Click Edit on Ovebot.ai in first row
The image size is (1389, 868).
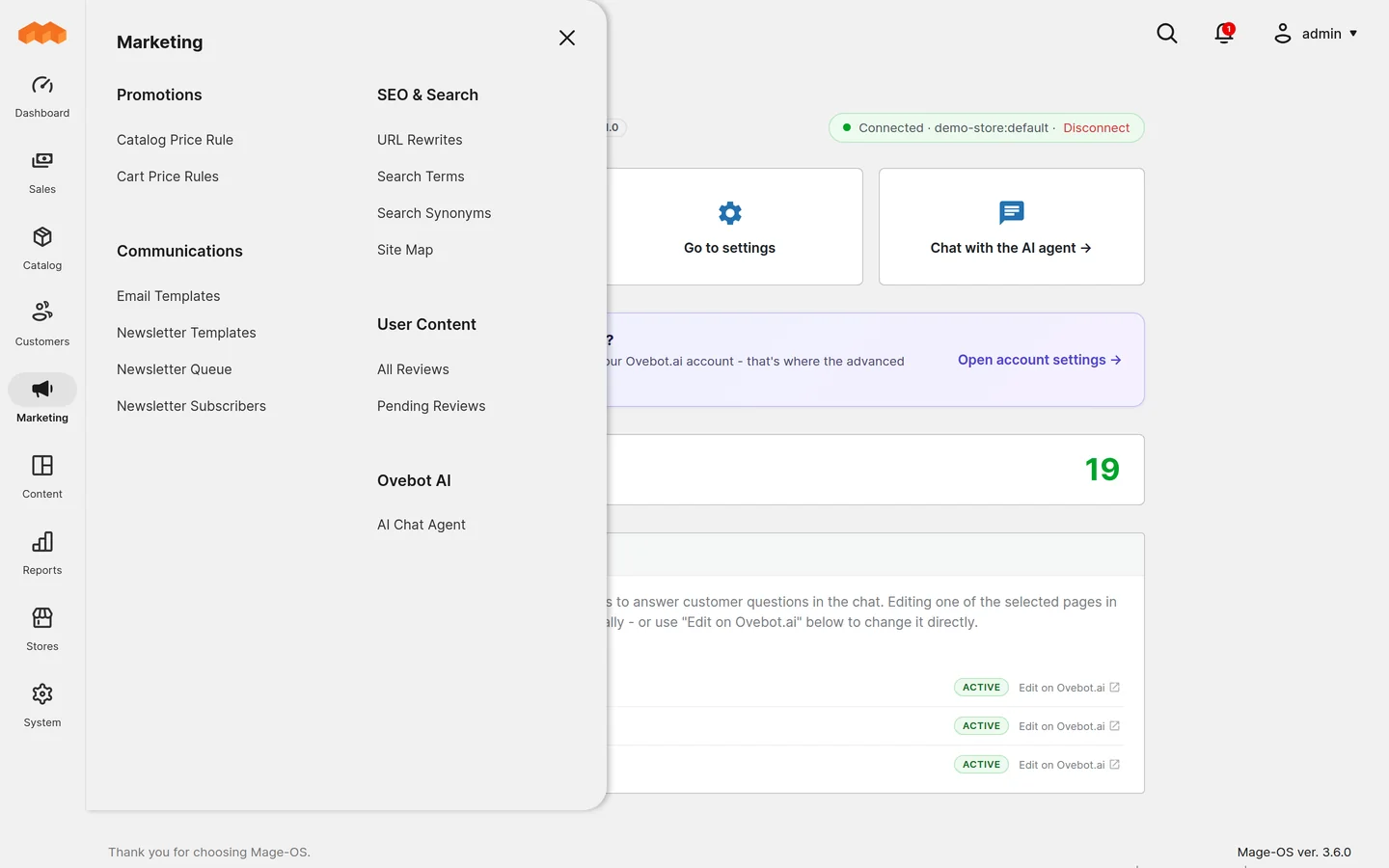(1069, 688)
